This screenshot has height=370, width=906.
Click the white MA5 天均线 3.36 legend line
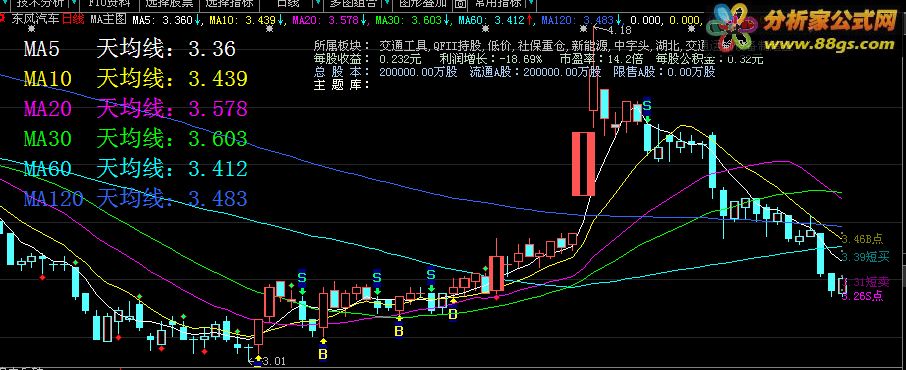pos(129,49)
